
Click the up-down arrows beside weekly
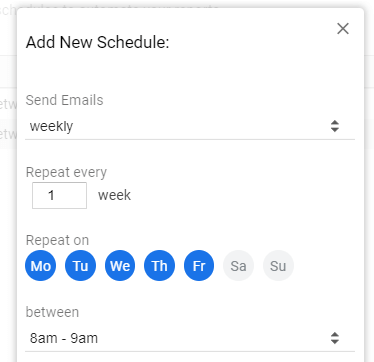[335, 126]
